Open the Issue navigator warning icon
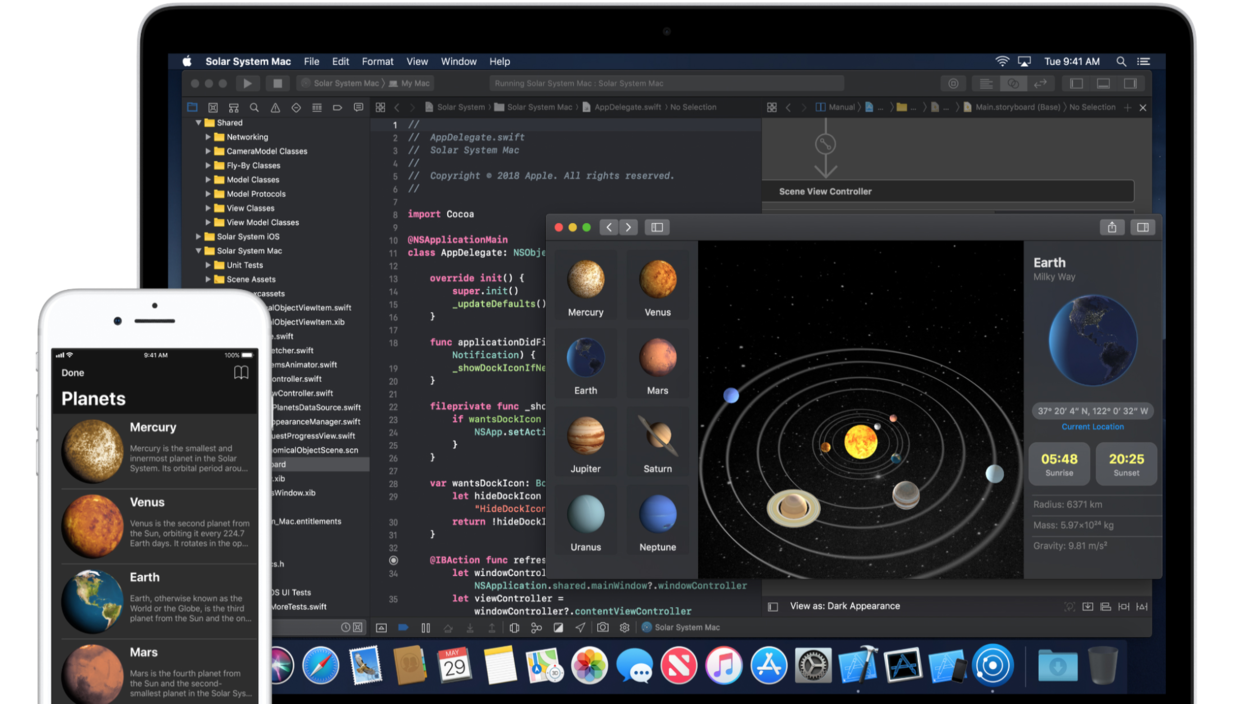 [275, 107]
